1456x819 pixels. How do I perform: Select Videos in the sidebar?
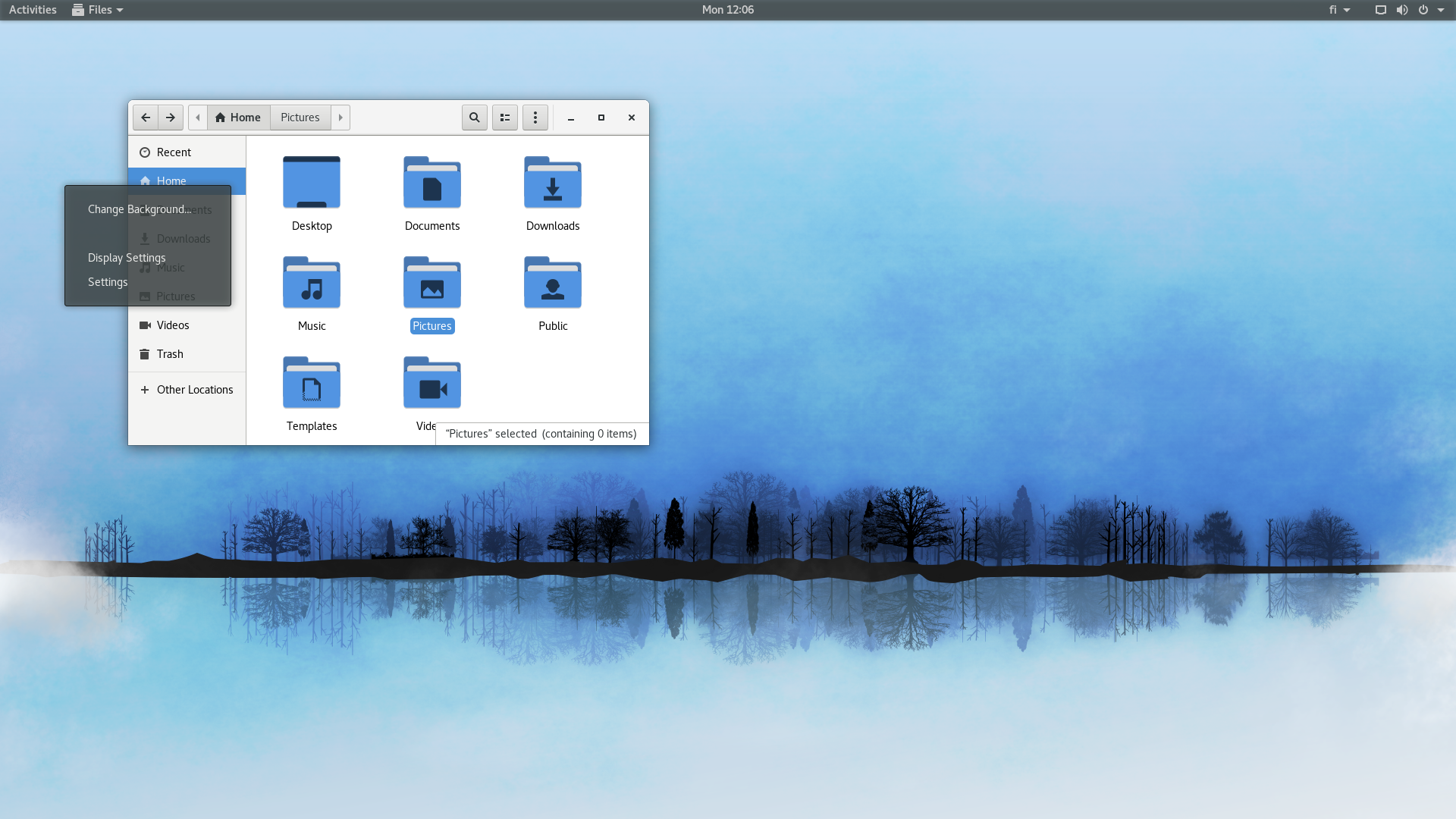187,325
